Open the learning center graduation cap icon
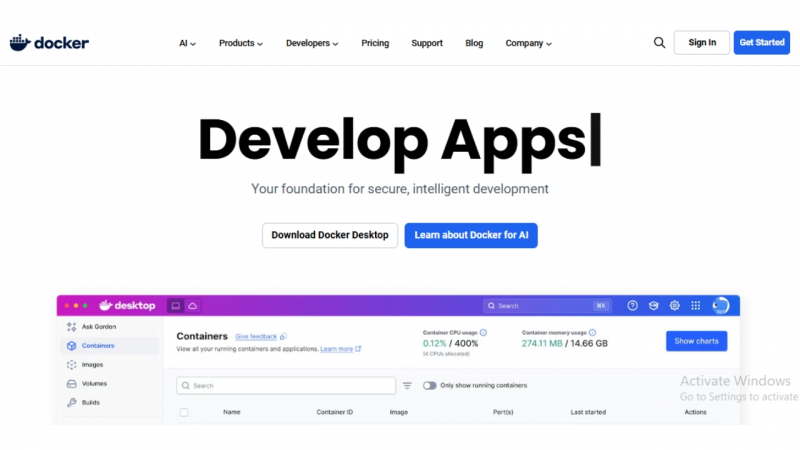Screen dimensions: 800x450 (654, 306)
